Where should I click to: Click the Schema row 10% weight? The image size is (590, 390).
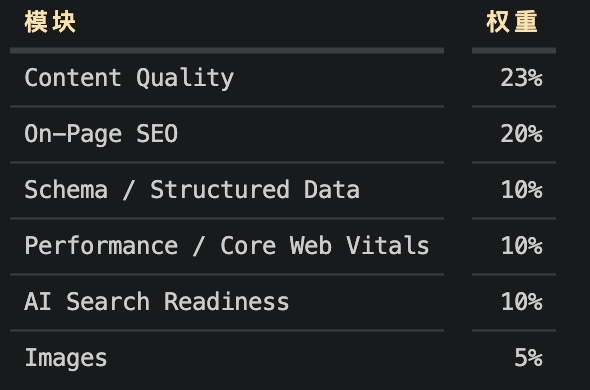522,189
